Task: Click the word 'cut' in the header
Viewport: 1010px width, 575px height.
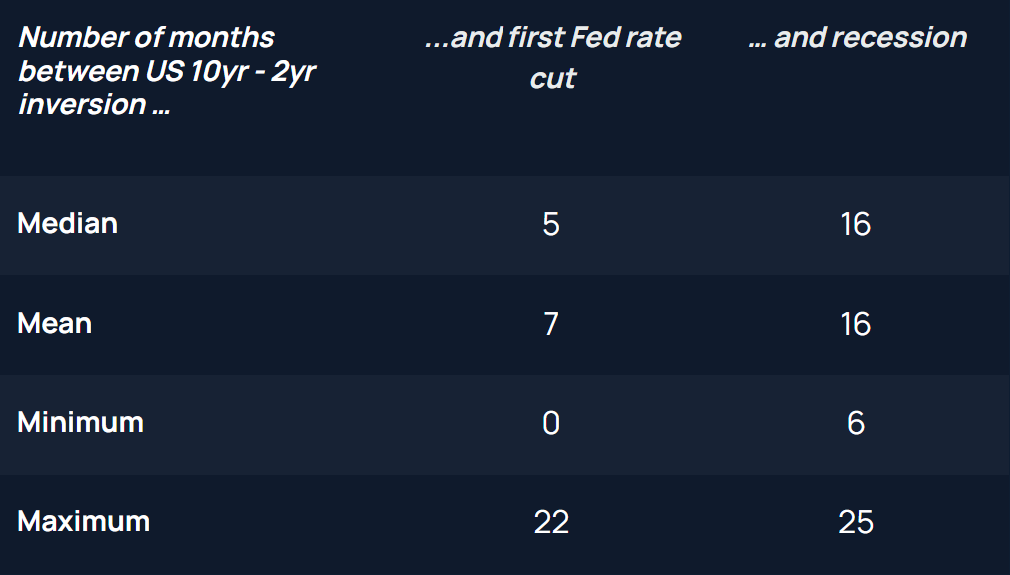Action: click(x=553, y=79)
